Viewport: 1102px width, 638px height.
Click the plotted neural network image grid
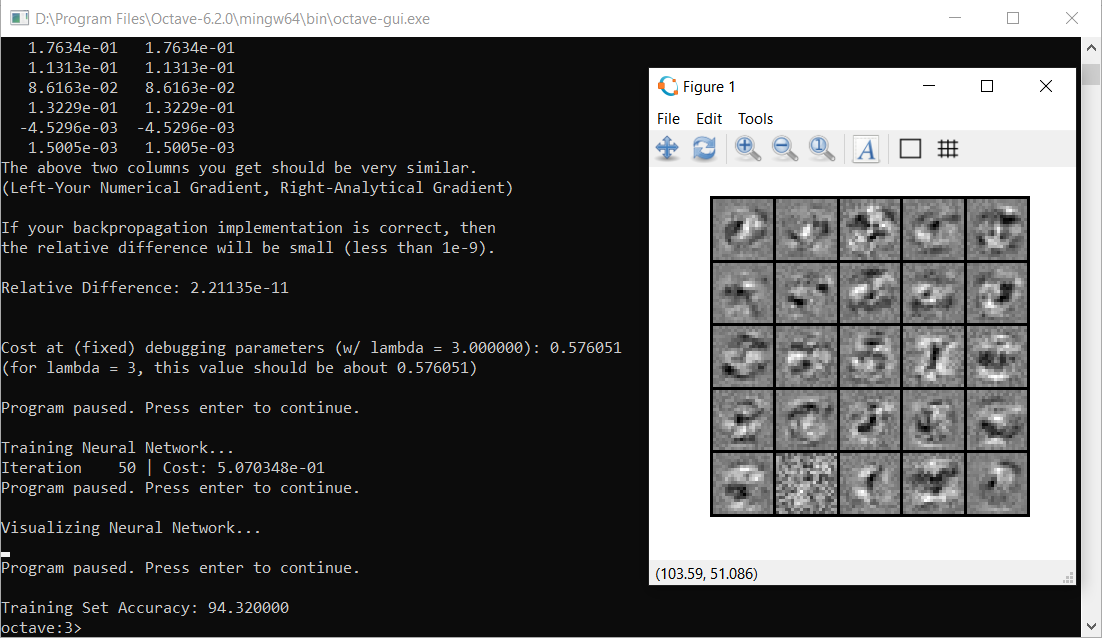pos(869,356)
